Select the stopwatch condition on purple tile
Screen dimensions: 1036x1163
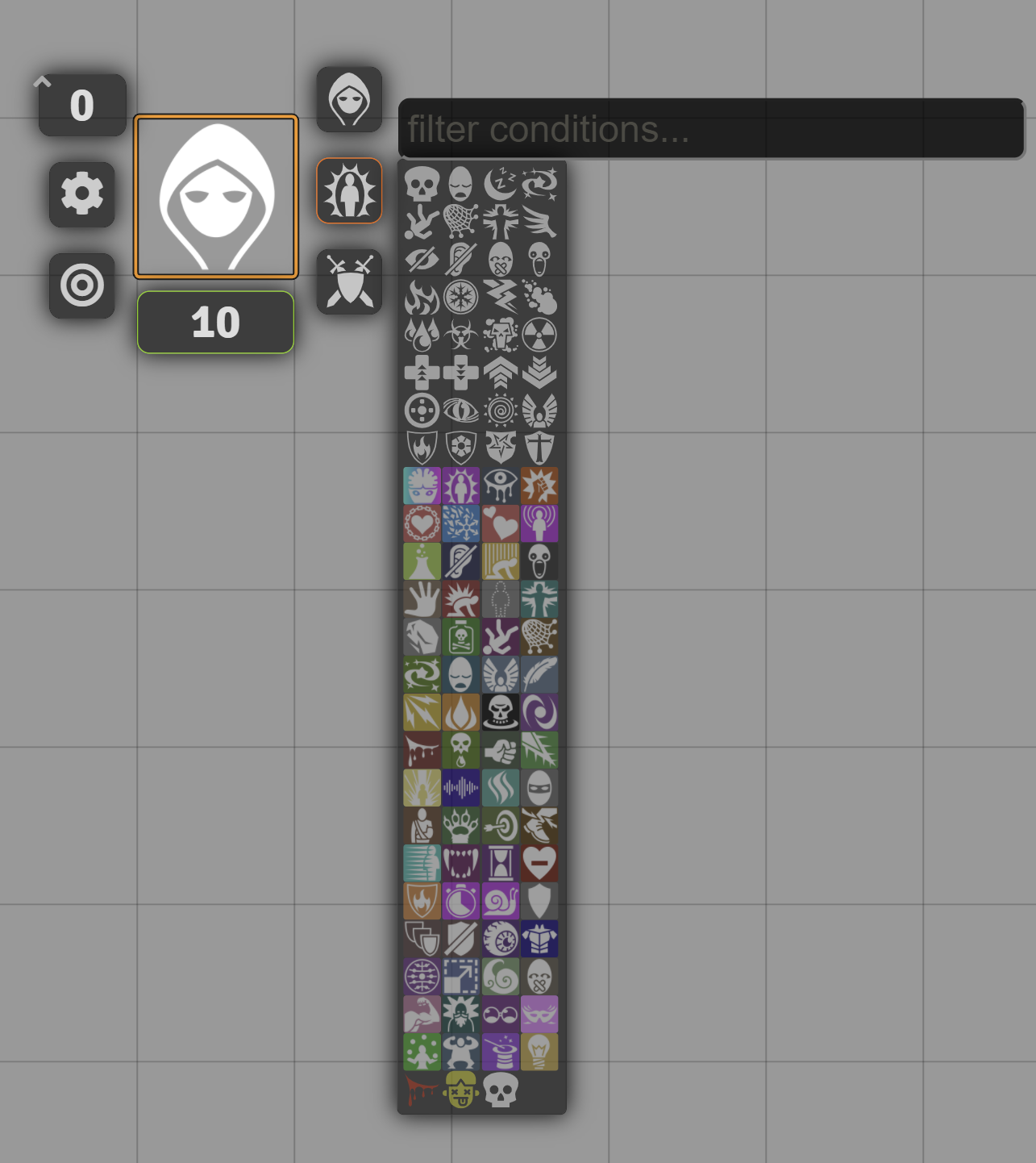coord(460,901)
